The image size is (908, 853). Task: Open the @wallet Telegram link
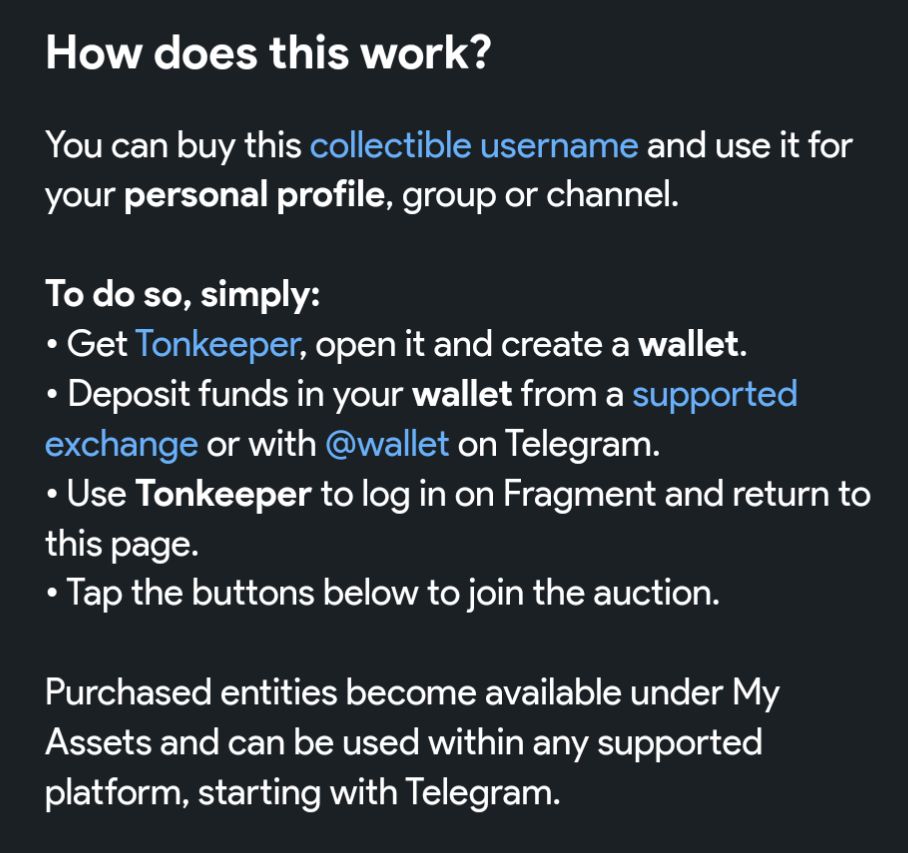[387, 444]
